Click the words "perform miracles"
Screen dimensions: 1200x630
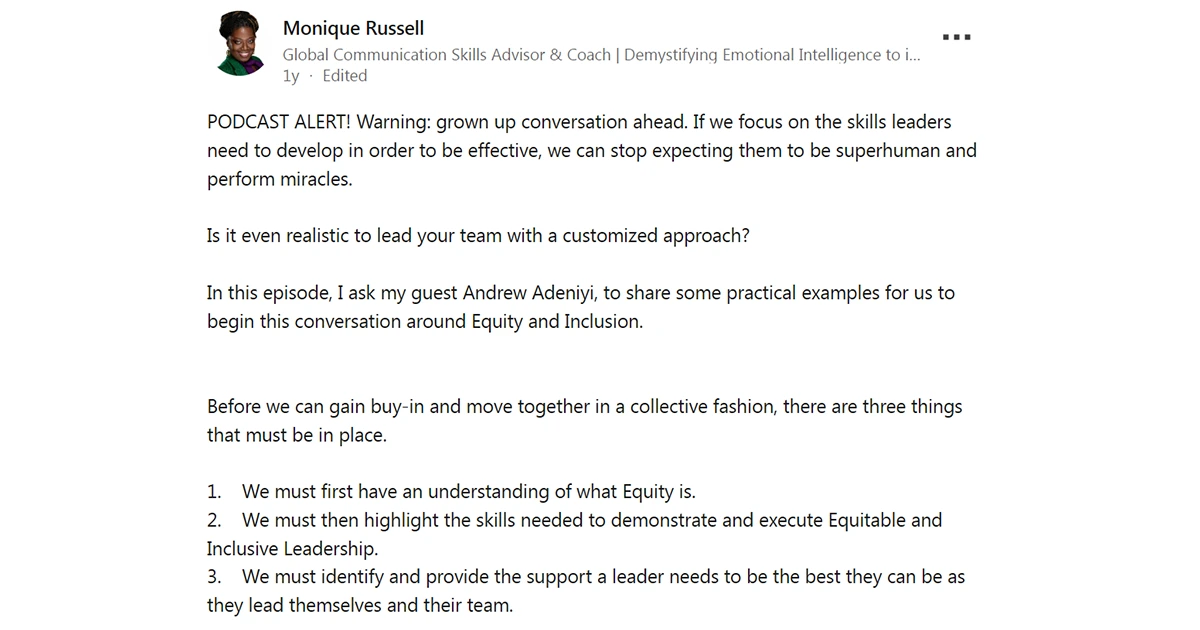tap(280, 180)
